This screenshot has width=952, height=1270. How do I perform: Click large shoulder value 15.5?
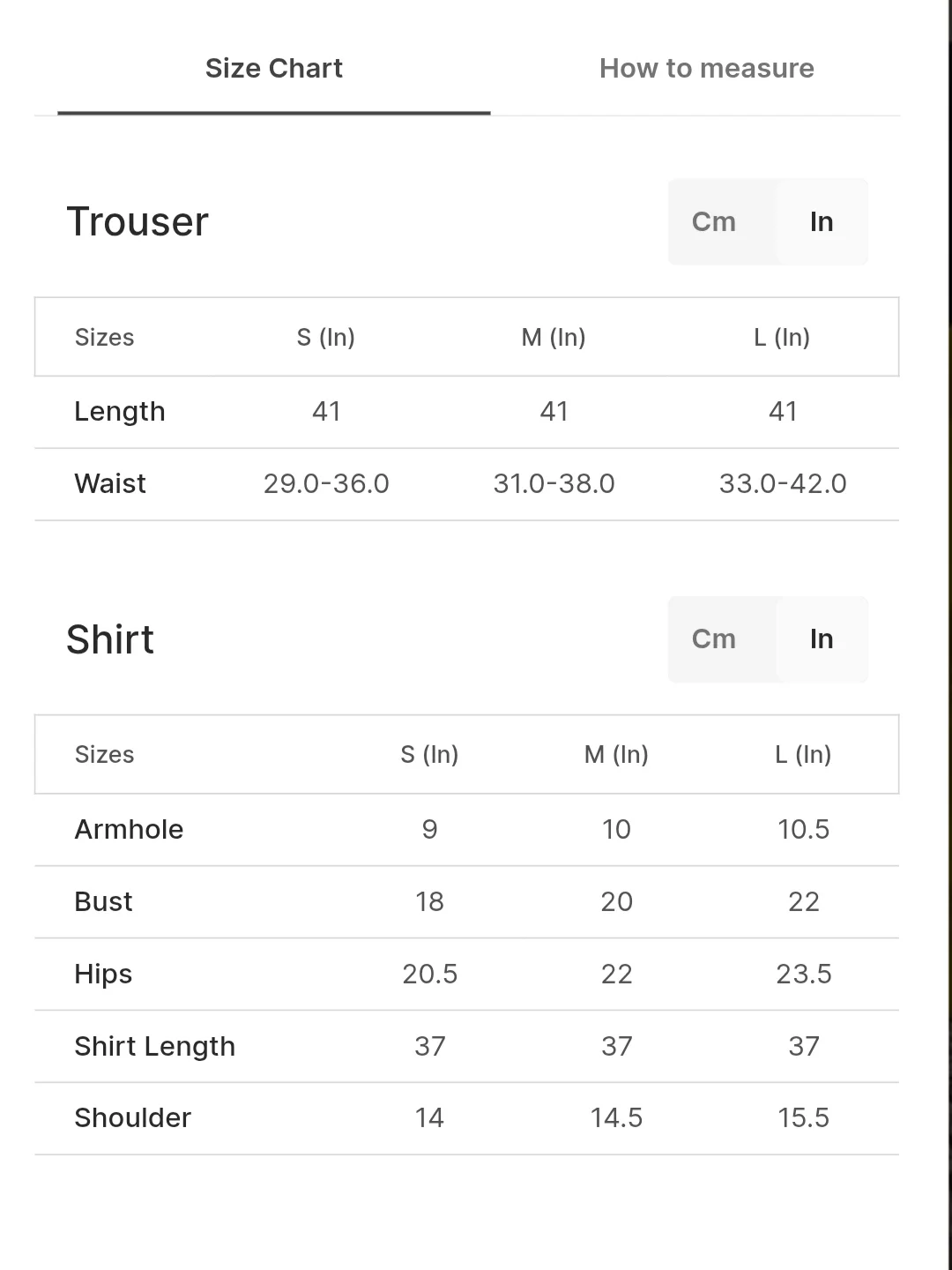coord(803,1117)
